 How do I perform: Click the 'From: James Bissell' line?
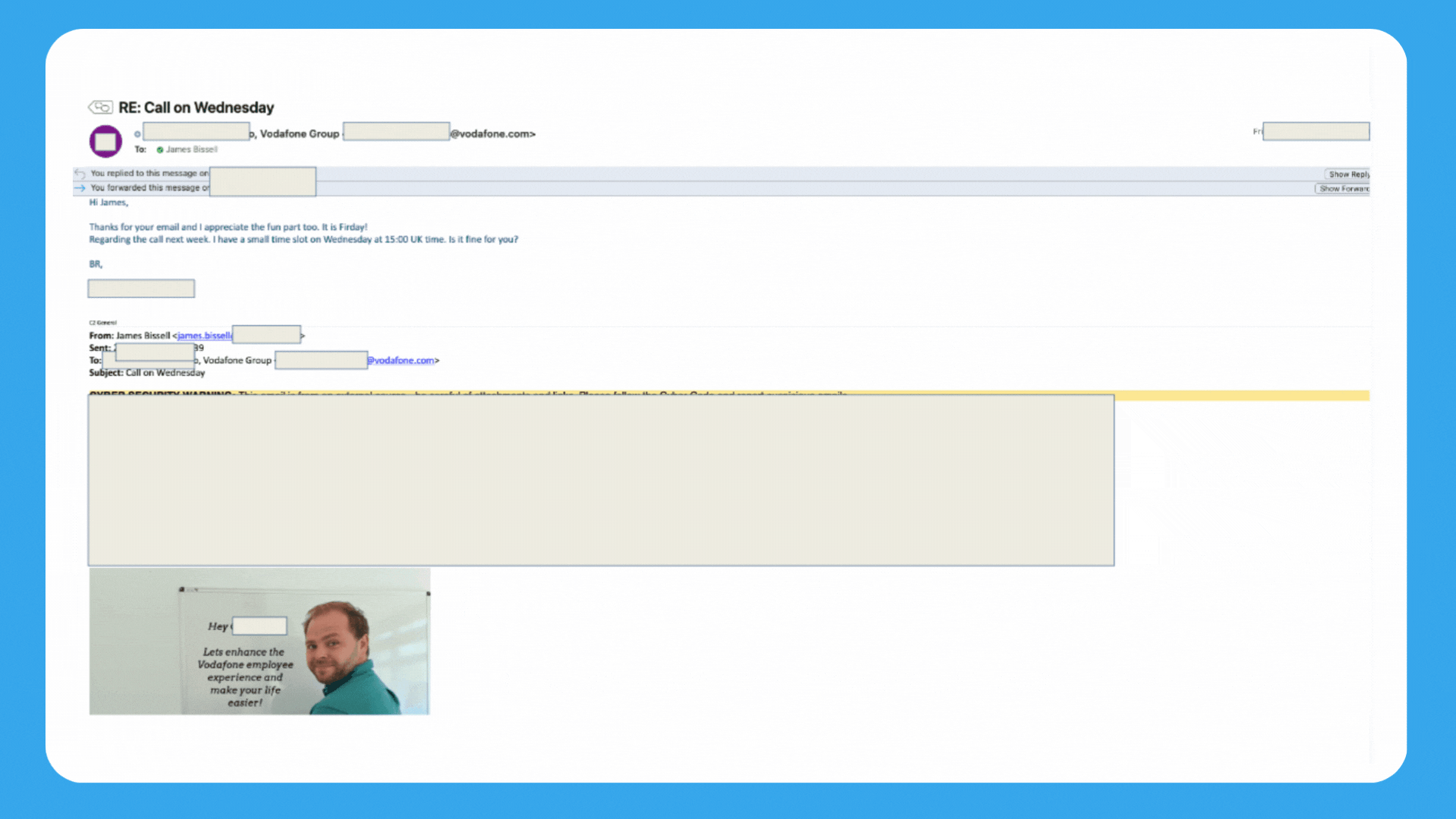click(197, 335)
